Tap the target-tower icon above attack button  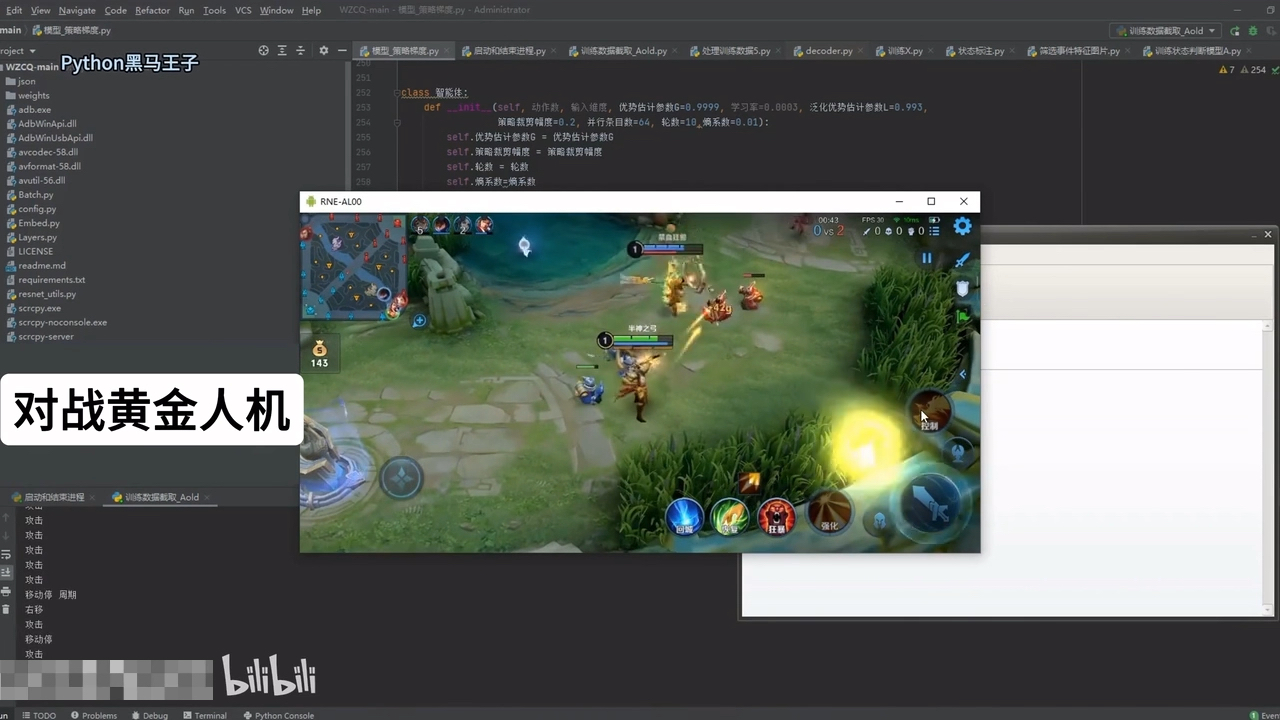[958, 452]
